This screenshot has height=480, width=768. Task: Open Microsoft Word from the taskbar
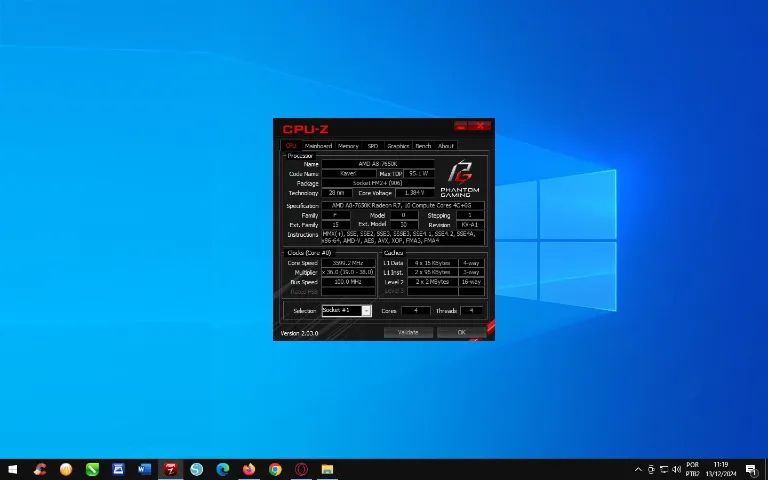point(144,469)
